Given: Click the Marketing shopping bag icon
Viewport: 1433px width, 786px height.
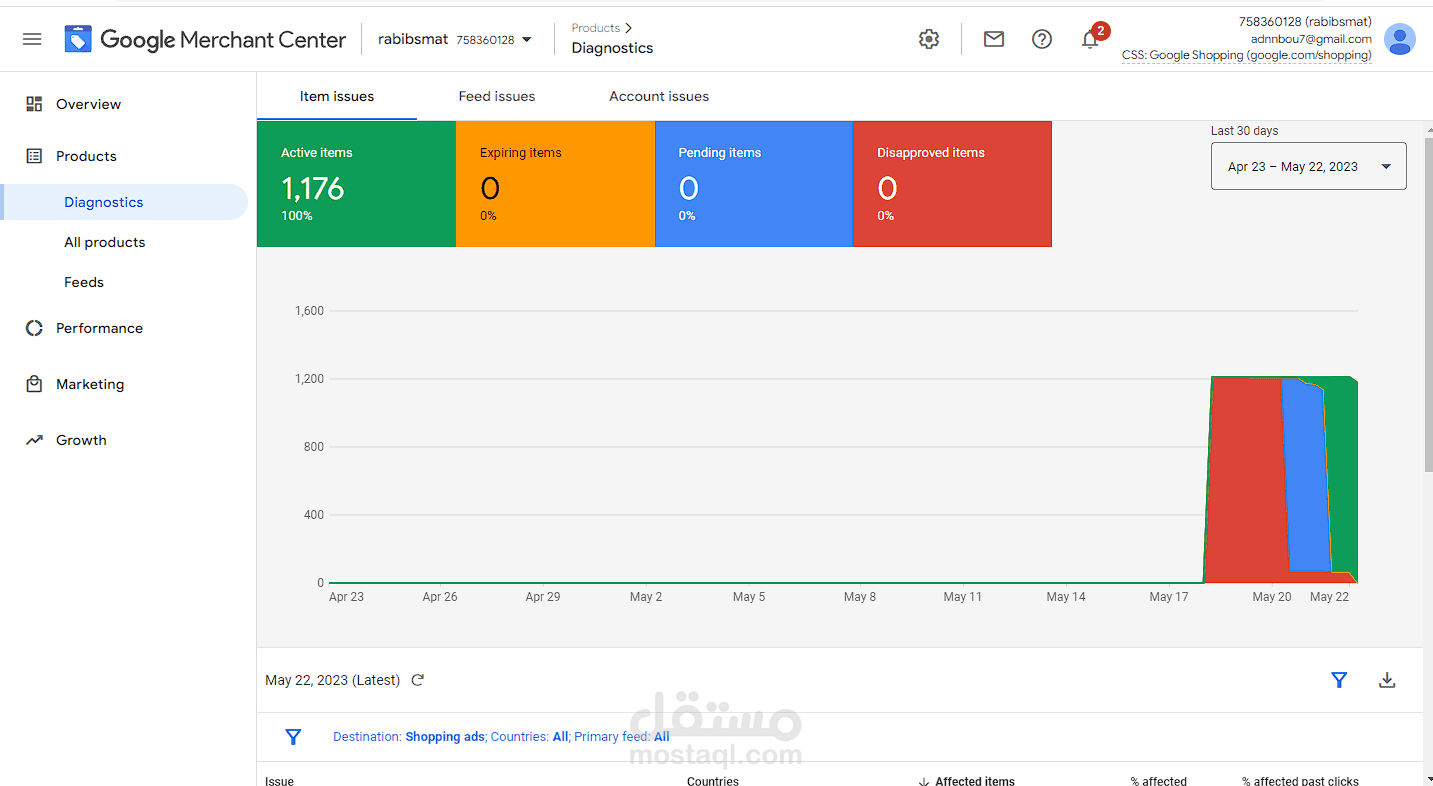Looking at the screenshot, I should (x=34, y=384).
